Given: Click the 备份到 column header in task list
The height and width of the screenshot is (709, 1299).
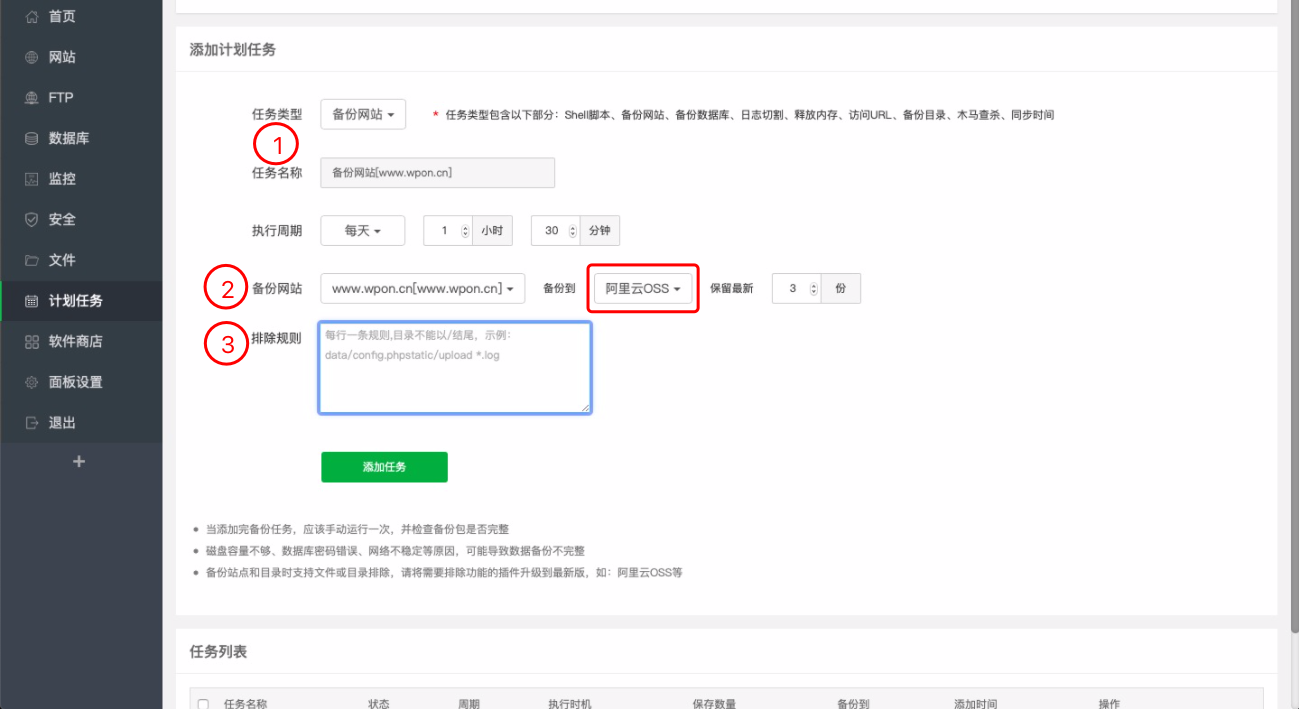Looking at the screenshot, I should tap(853, 704).
